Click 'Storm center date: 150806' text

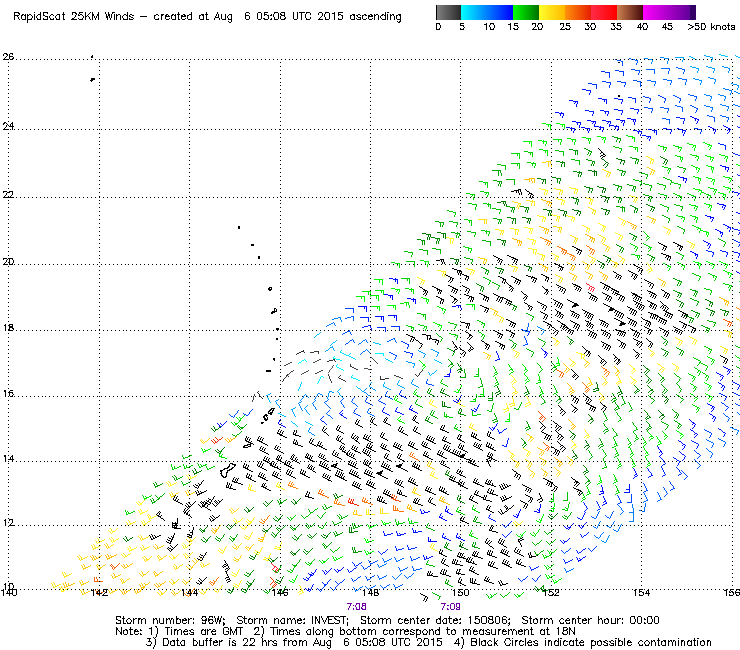coord(435,620)
